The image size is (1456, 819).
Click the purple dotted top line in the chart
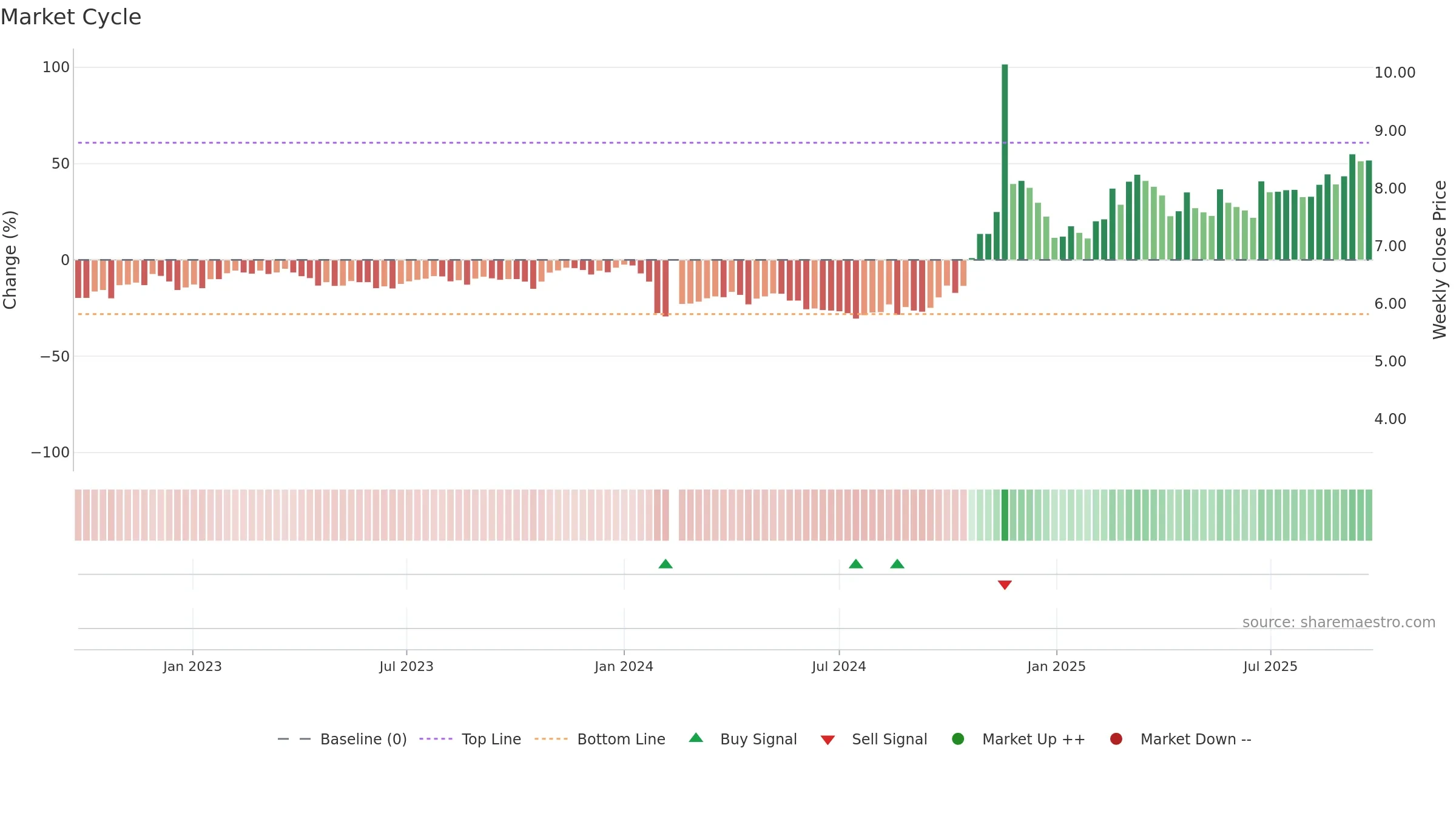(723, 143)
